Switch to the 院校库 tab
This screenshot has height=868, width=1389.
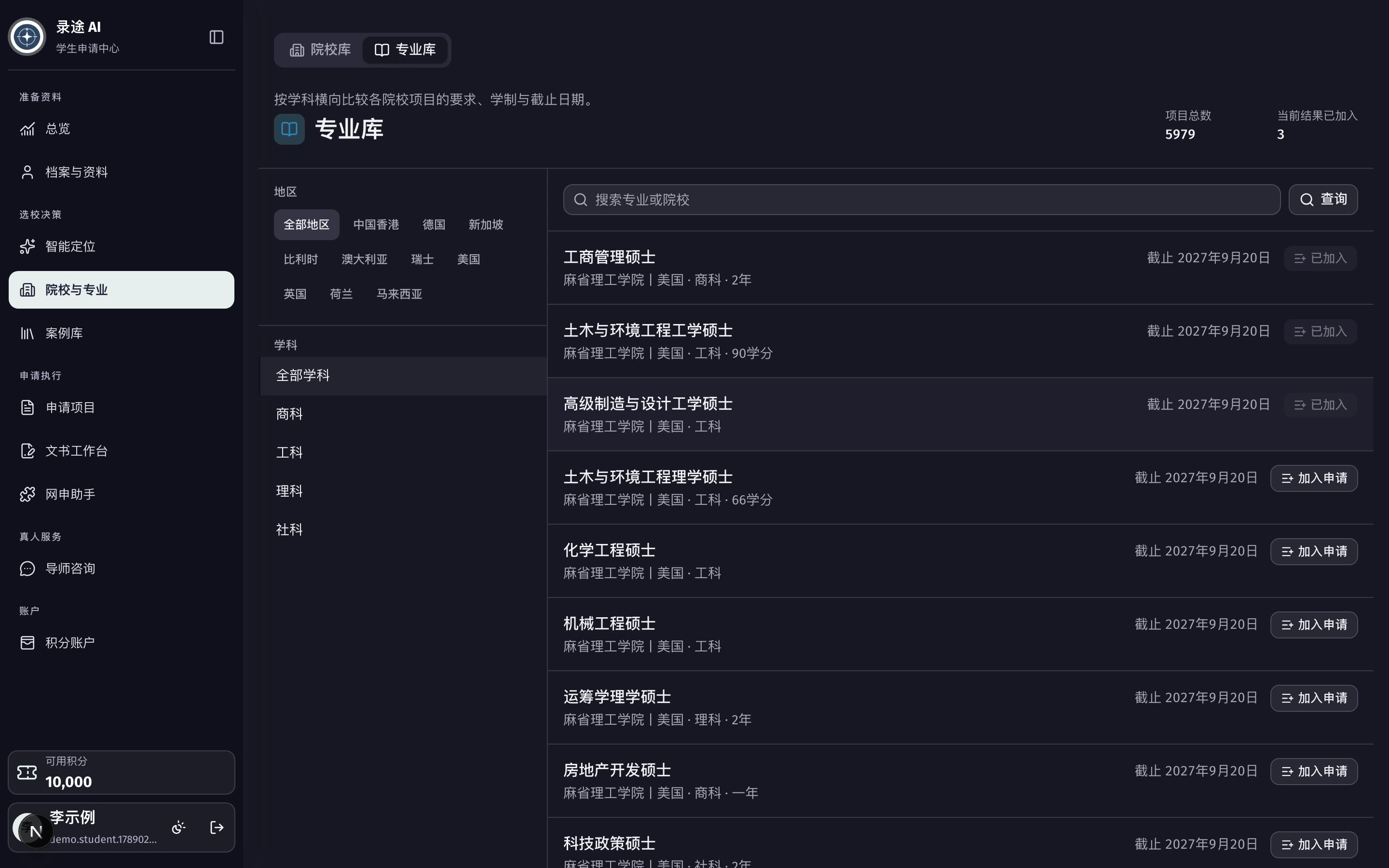pyautogui.click(x=320, y=50)
